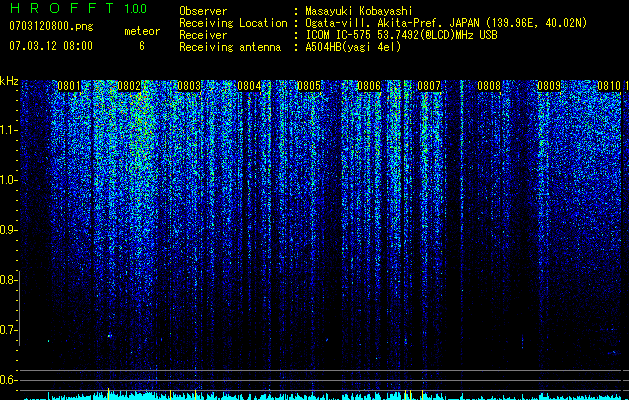
Task: Click the 0805 time marker
Action: pos(309,86)
